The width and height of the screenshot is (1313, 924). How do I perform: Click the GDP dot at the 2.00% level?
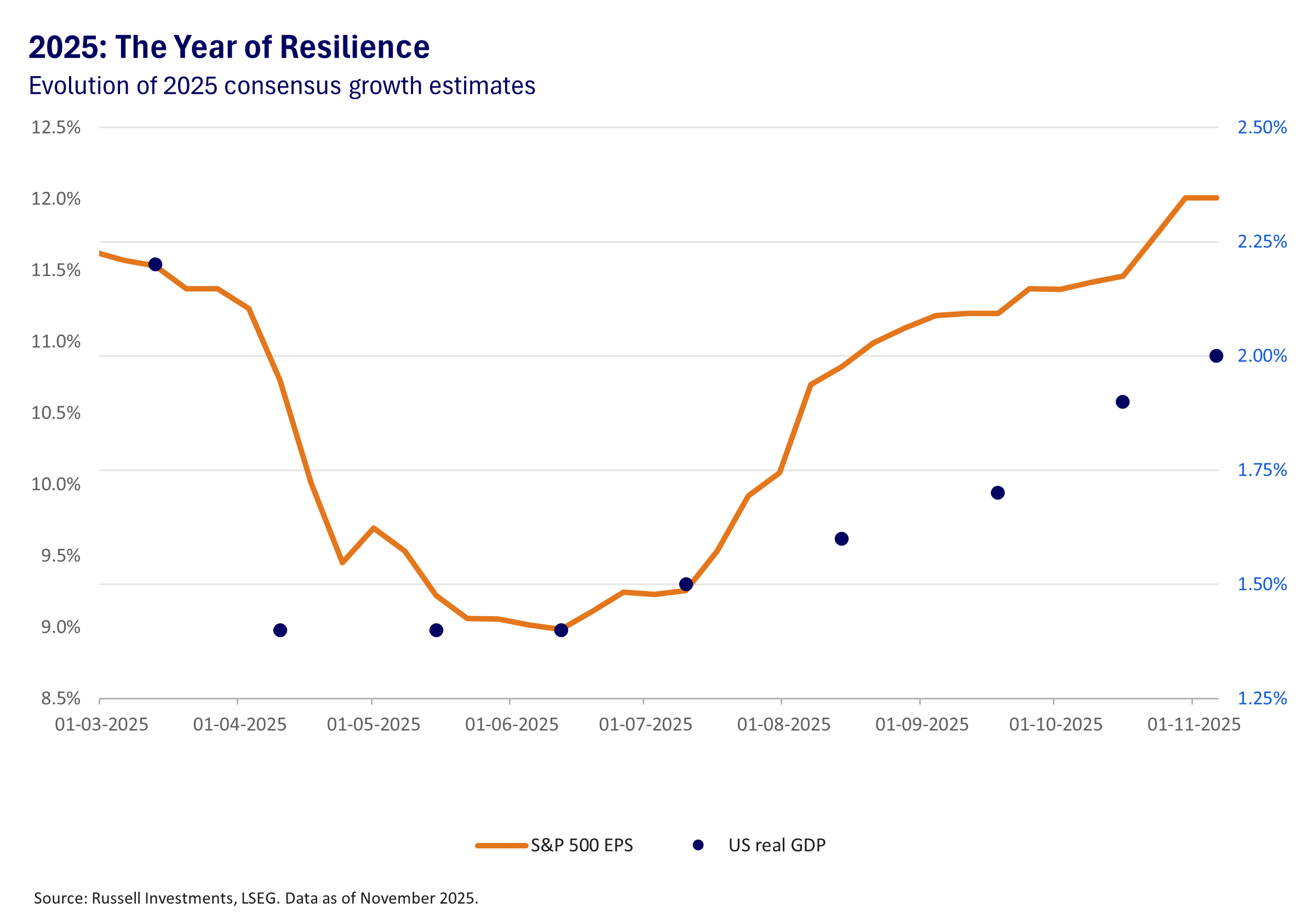pos(1217,355)
